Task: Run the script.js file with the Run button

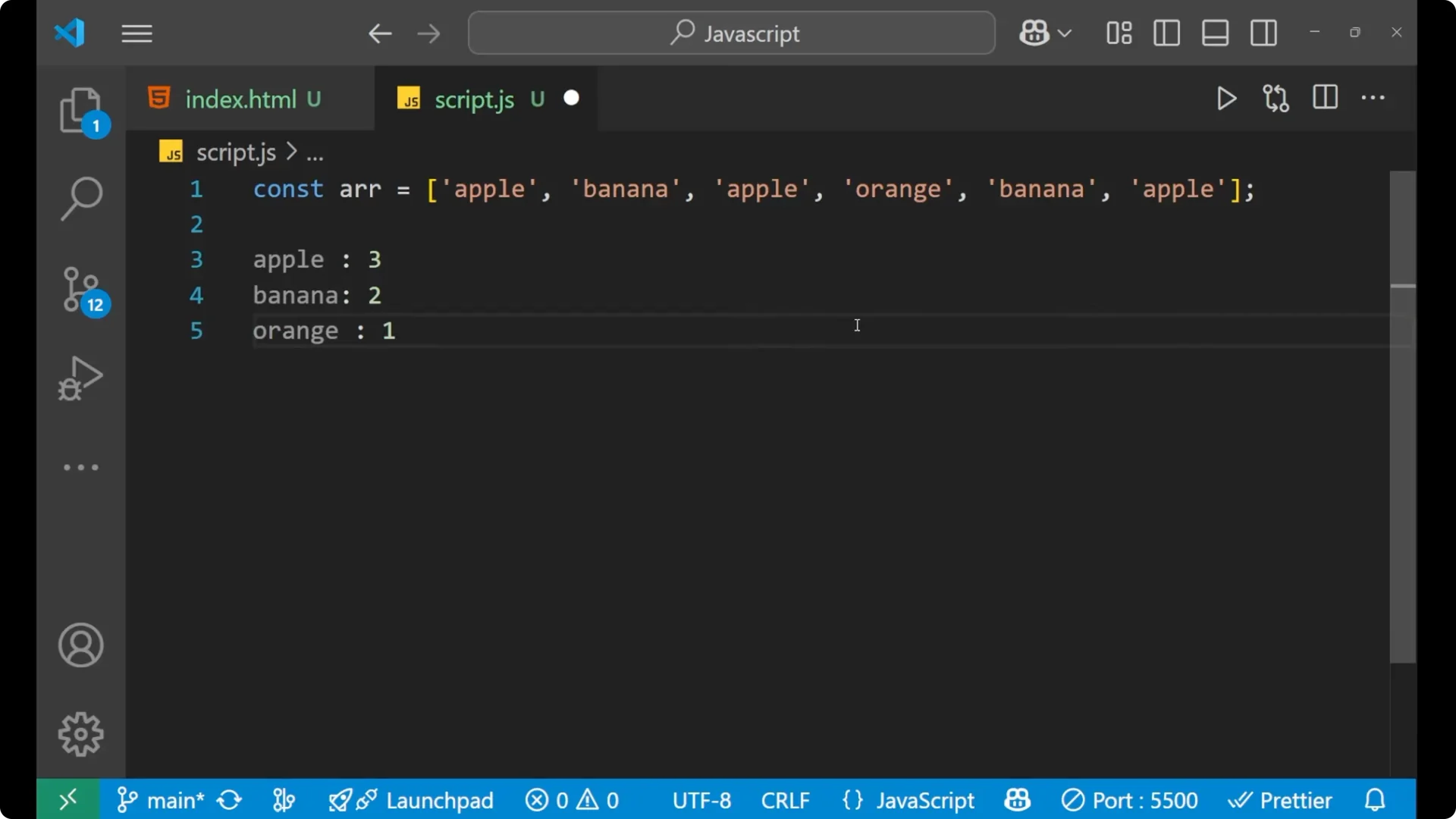Action: pyautogui.click(x=1226, y=99)
